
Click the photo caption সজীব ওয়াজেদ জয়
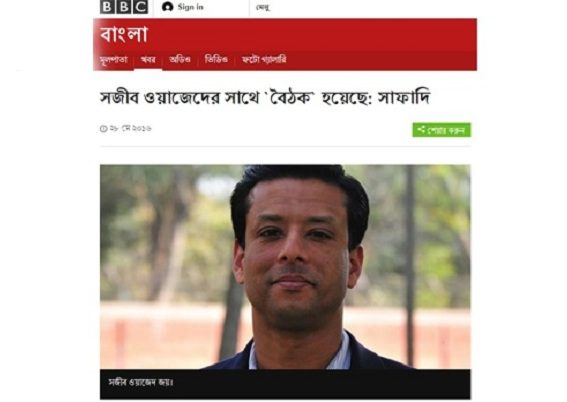(x=141, y=382)
